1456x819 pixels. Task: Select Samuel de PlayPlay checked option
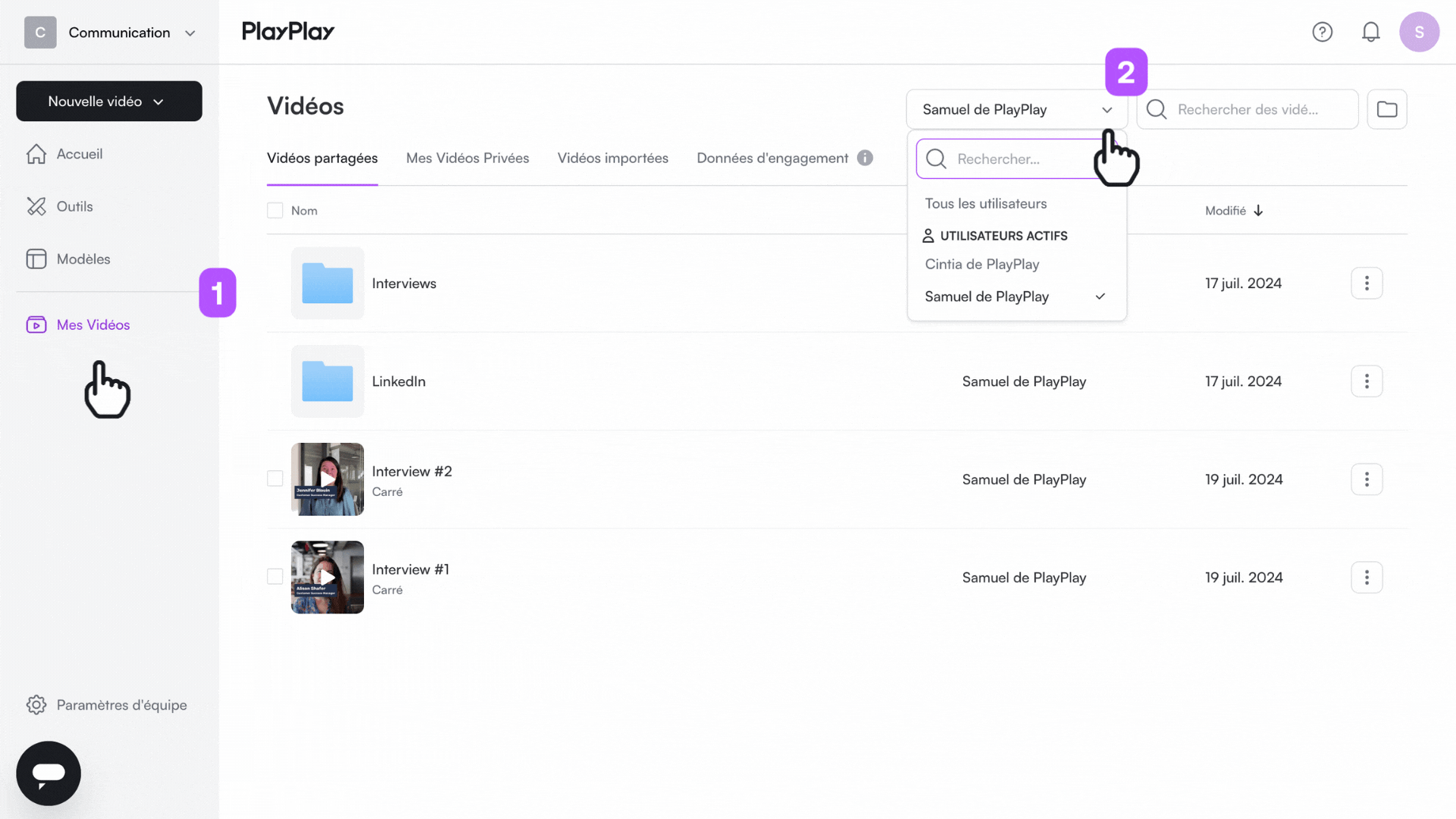[1017, 297]
